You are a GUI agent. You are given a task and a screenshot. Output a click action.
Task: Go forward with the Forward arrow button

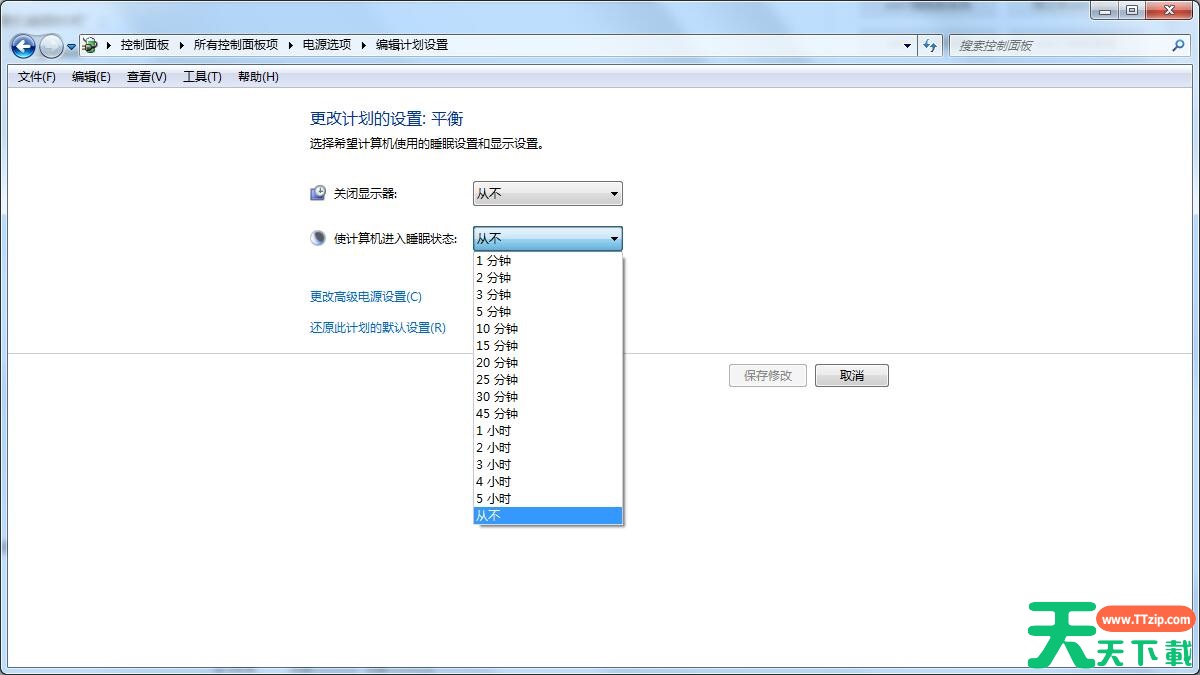tap(51, 46)
